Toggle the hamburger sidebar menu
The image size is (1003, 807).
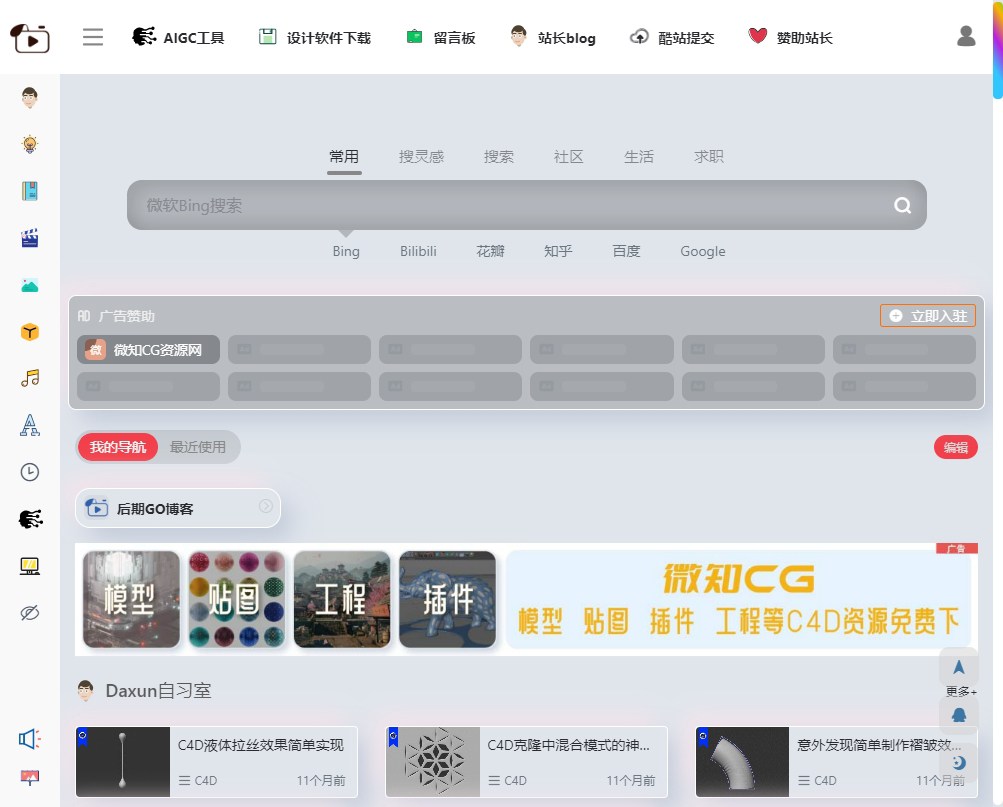93,37
